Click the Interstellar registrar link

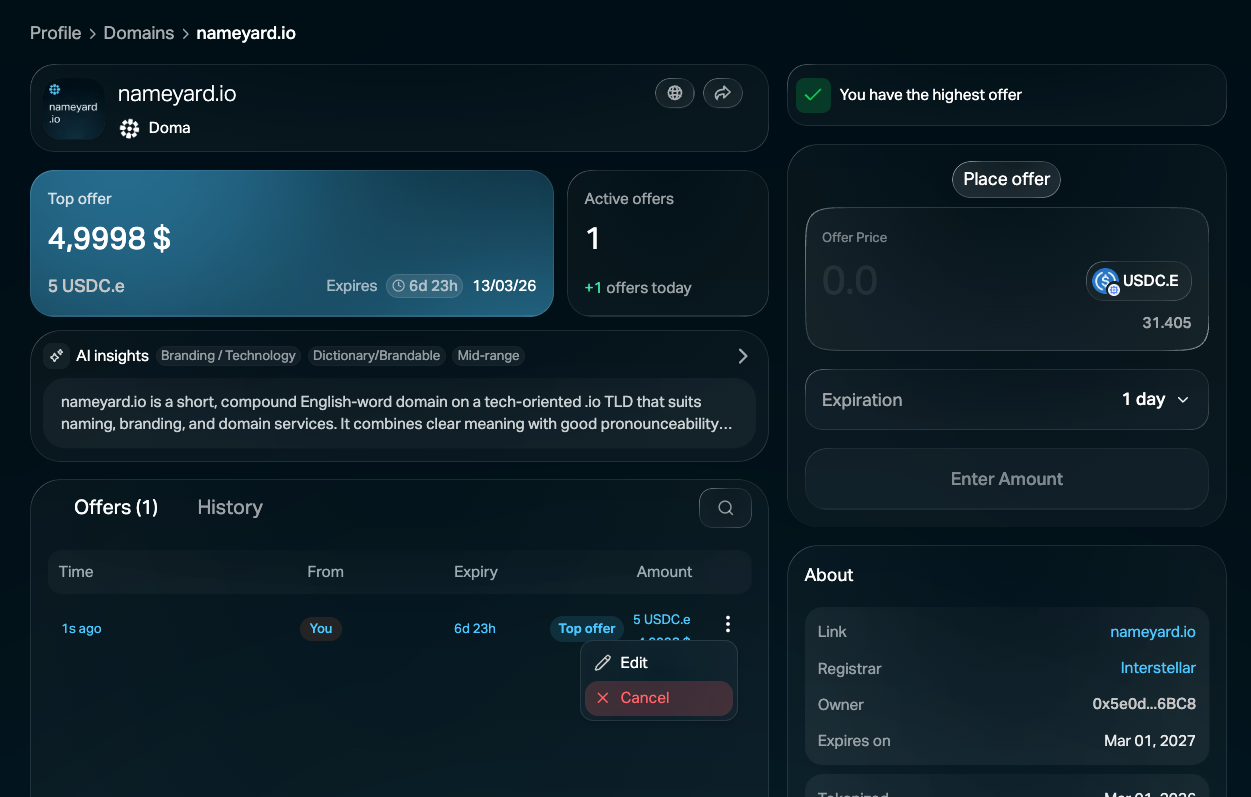pos(1158,668)
